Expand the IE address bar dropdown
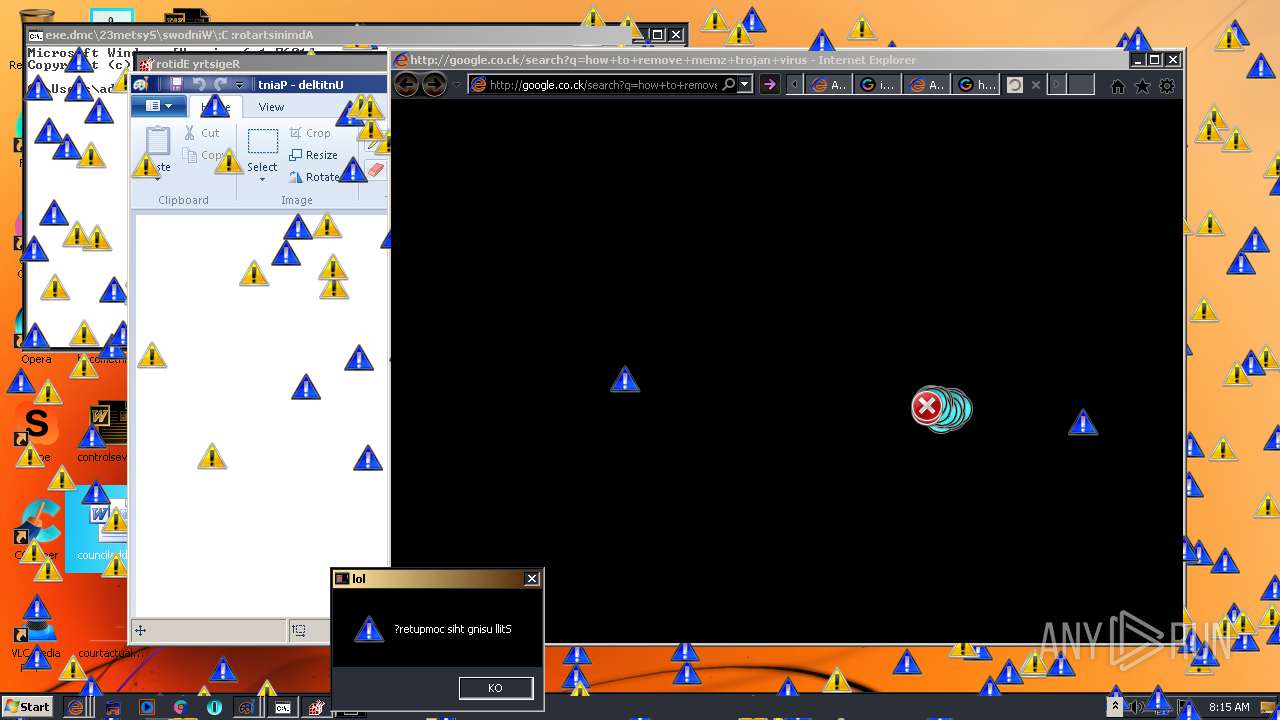 tap(745, 85)
